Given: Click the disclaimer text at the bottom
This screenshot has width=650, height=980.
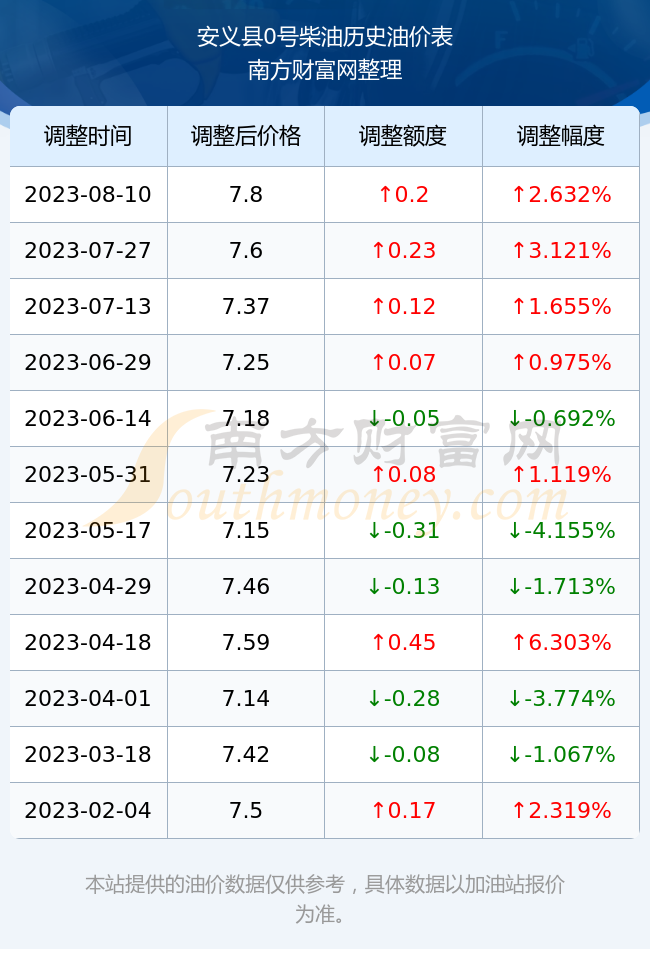Looking at the screenshot, I should (x=325, y=899).
